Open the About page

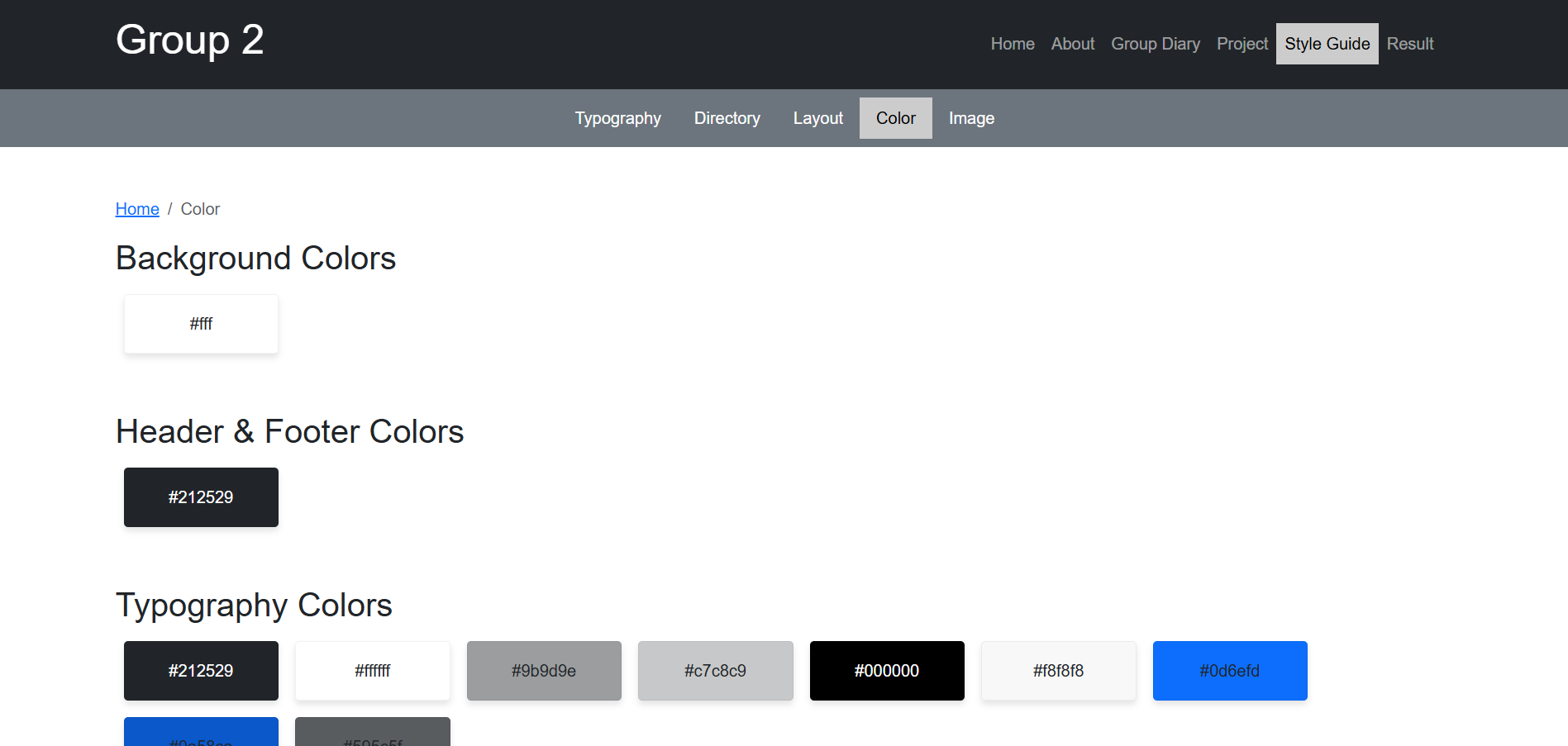(x=1072, y=44)
